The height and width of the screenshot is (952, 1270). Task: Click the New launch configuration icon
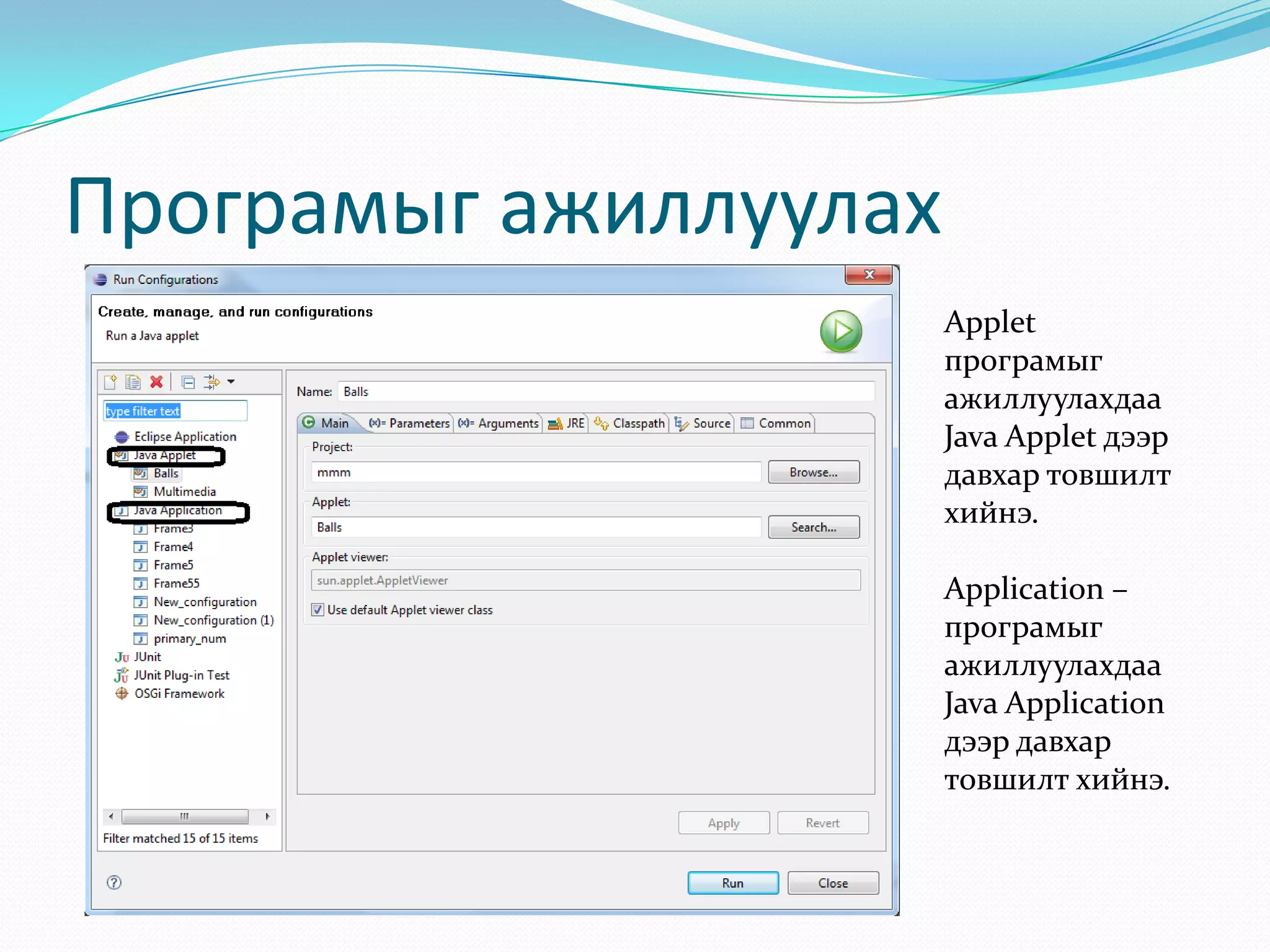coord(111,382)
